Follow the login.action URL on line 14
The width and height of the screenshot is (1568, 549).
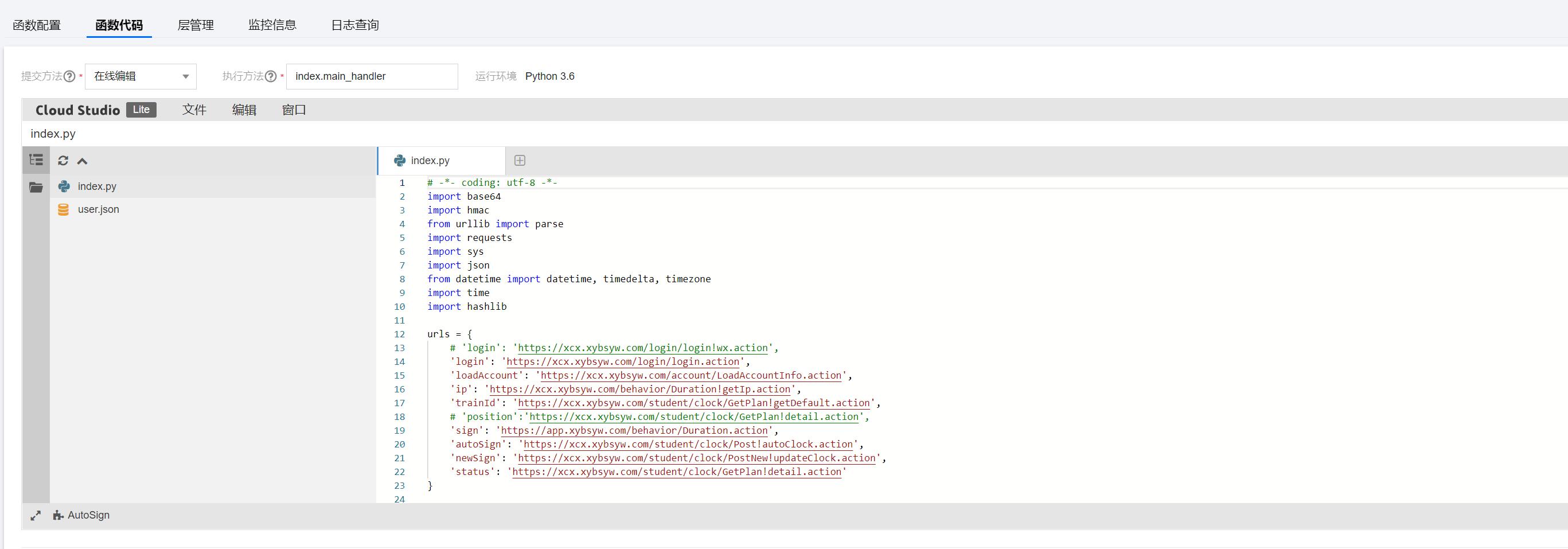click(x=623, y=361)
